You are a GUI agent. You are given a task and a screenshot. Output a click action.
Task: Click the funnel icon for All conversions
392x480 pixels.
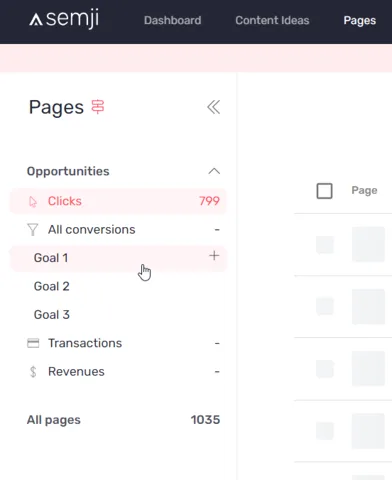(33, 230)
